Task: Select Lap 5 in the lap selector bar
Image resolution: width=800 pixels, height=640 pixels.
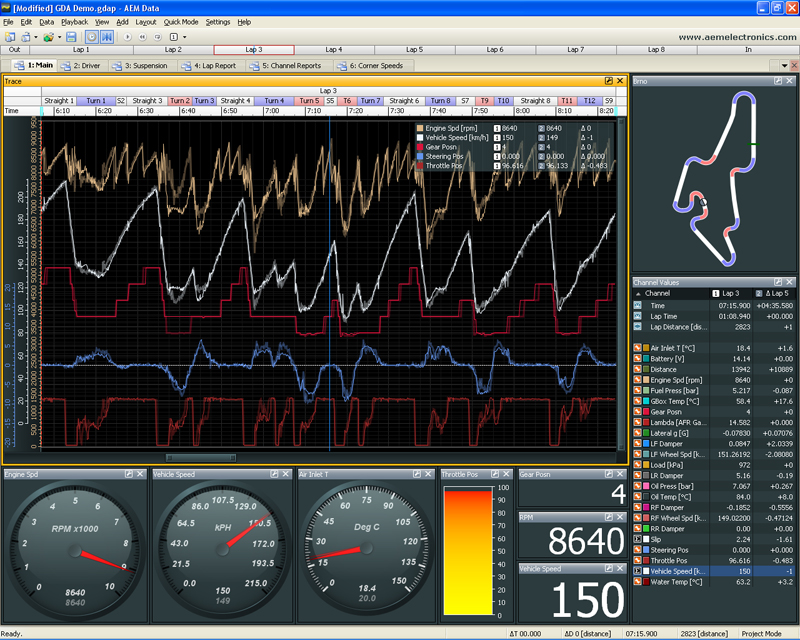Action: coord(413,47)
